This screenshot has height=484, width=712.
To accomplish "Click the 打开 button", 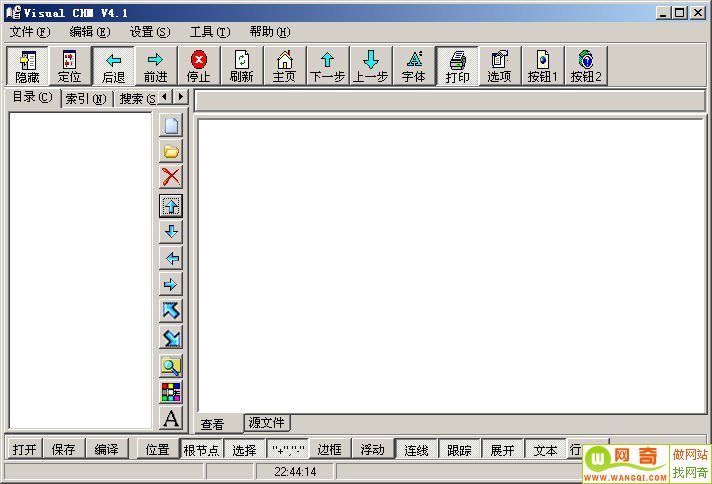I will click(x=25, y=449).
